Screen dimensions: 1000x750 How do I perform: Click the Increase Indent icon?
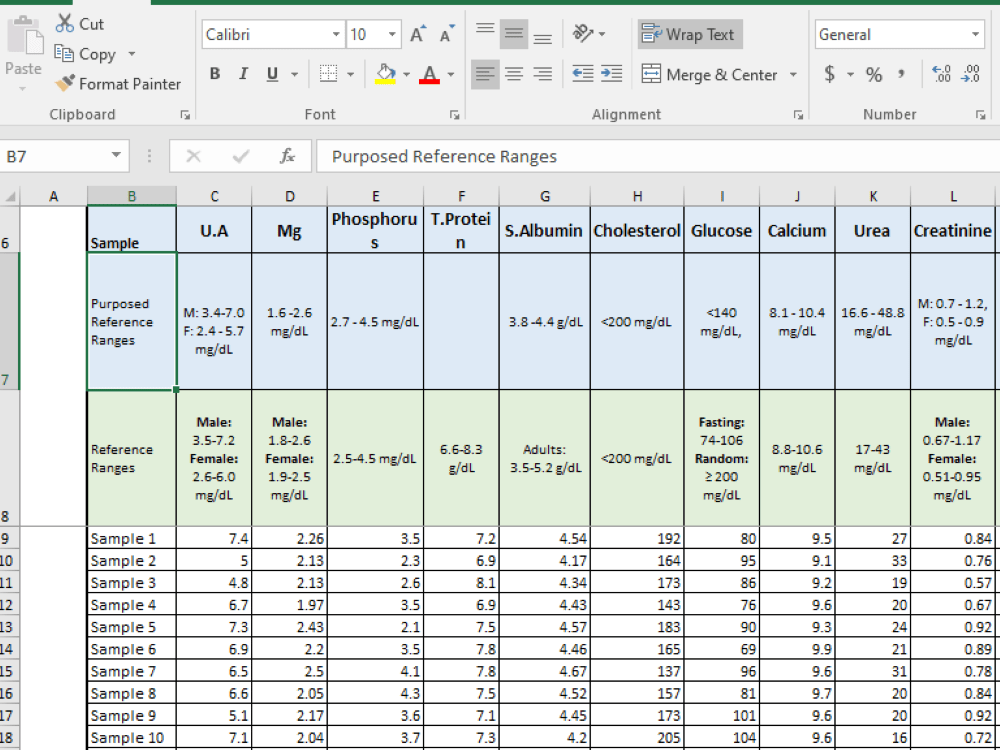[x=612, y=74]
